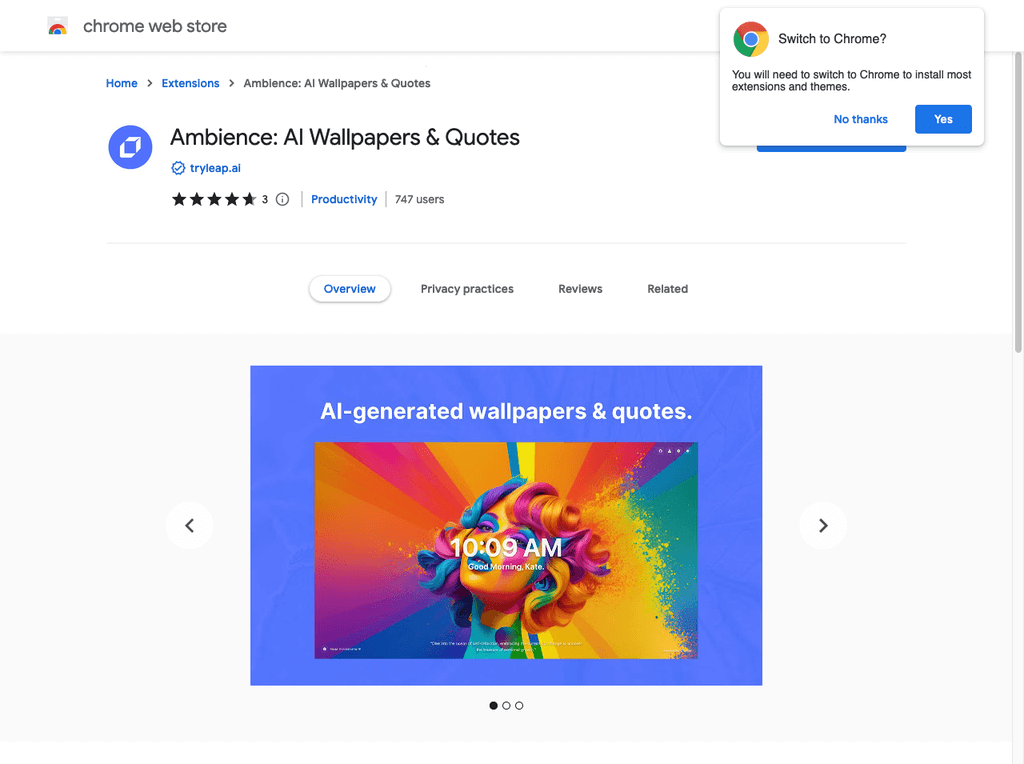Click the AI-generated wallpapers preview image
This screenshot has width=1024, height=764.
(x=506, y=525)
